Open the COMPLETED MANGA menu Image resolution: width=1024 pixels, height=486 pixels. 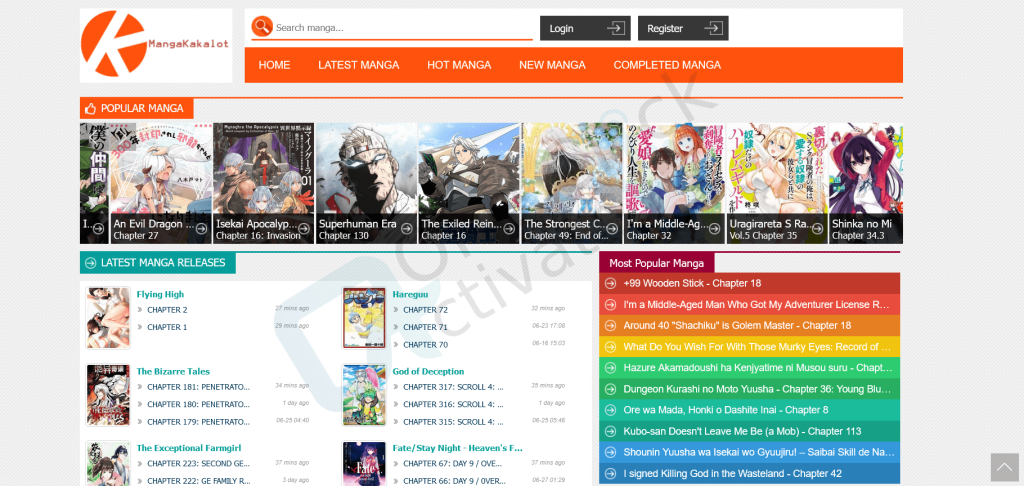667,65
